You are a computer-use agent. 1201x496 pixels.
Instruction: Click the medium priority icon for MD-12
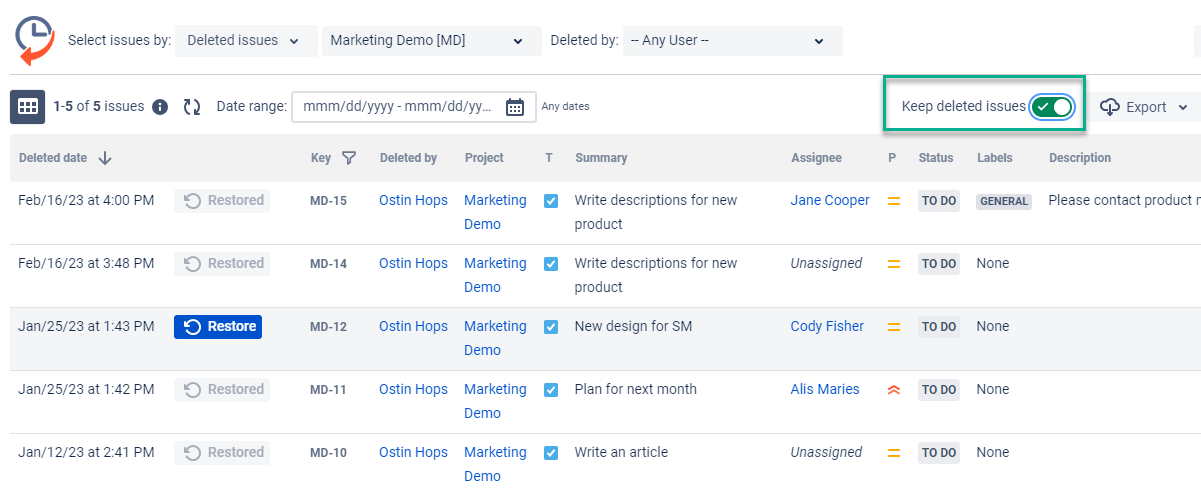tap(894, 327)
